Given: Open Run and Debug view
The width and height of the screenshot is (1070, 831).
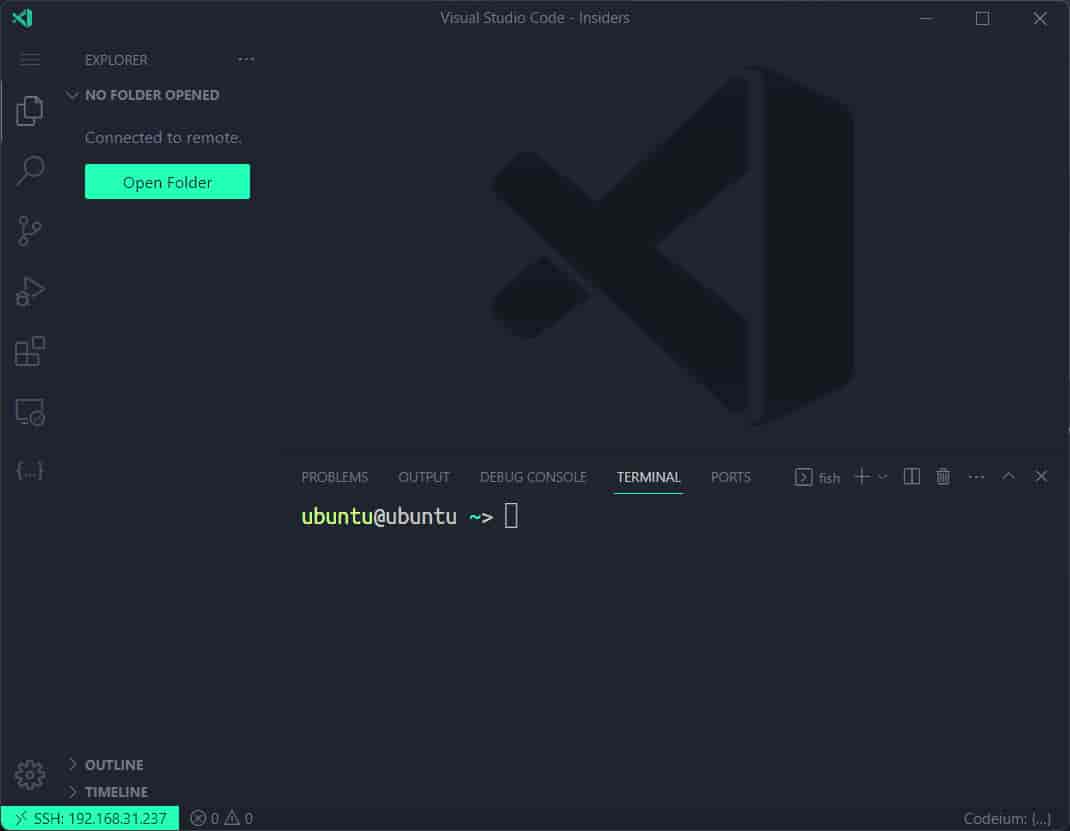Looking at the screenshot, I should pyautogui.click(x=30, y=291).
